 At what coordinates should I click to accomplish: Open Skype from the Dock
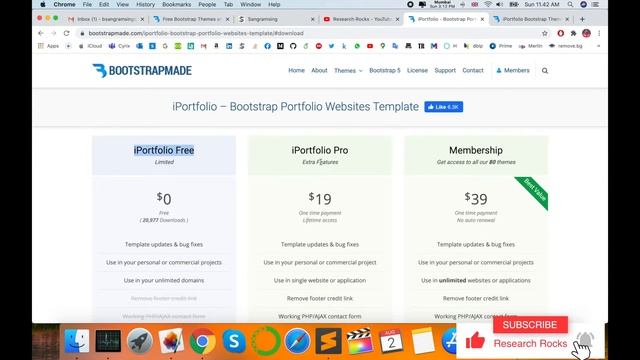coord(234,341)
